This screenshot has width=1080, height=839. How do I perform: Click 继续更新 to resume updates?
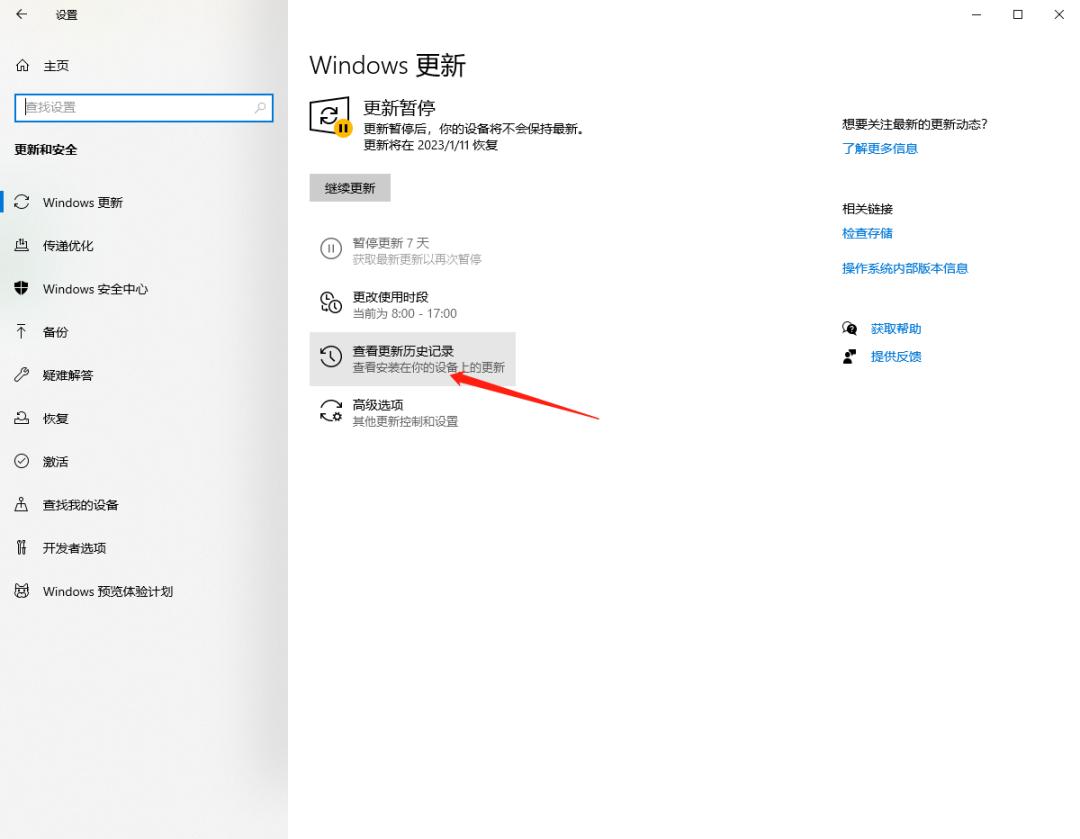coord(349,187)
